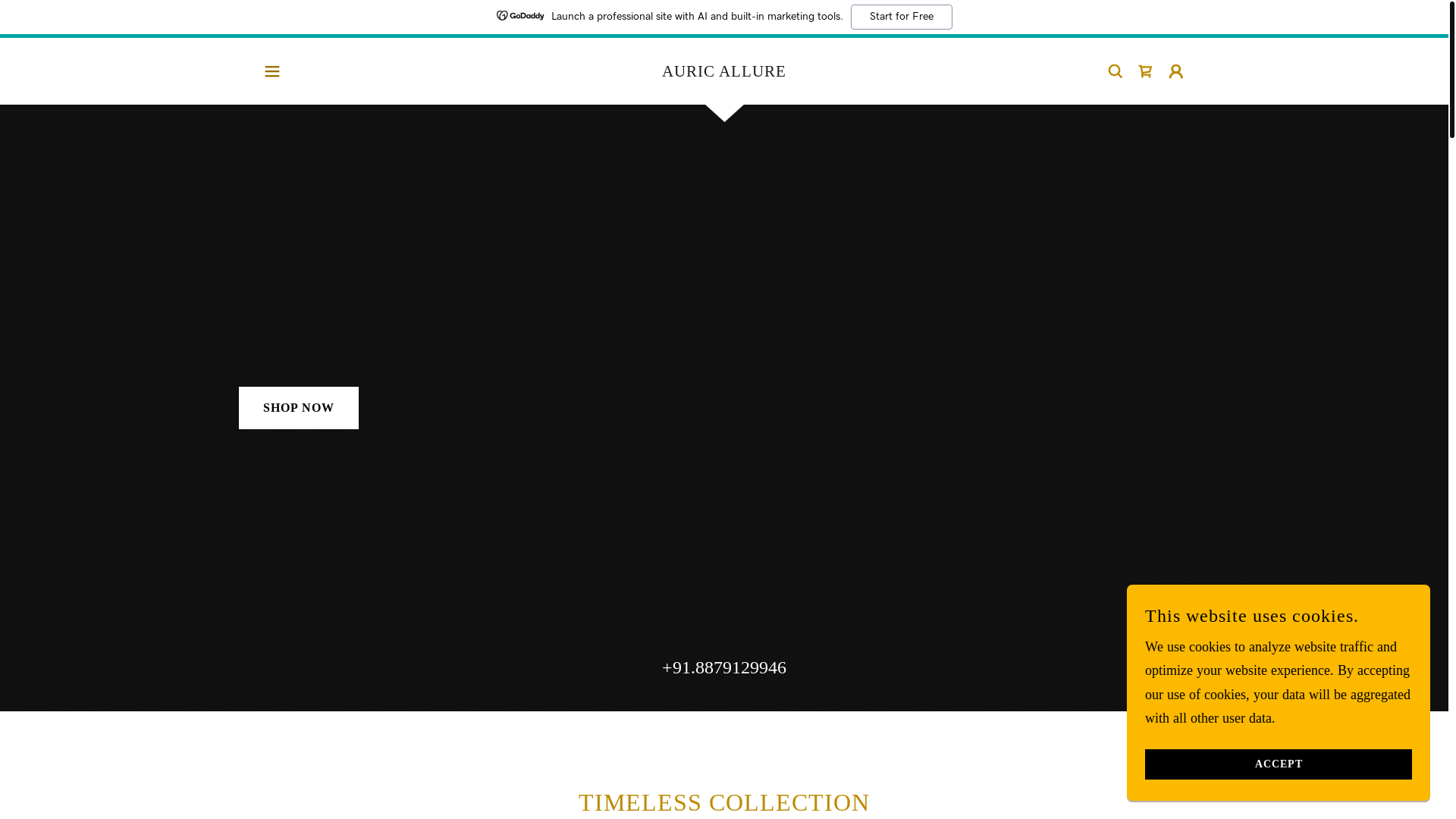Click the AURIC ALLURE site title
The image size is (1456, 819).
pyautogui.click(x=723, y=71)
